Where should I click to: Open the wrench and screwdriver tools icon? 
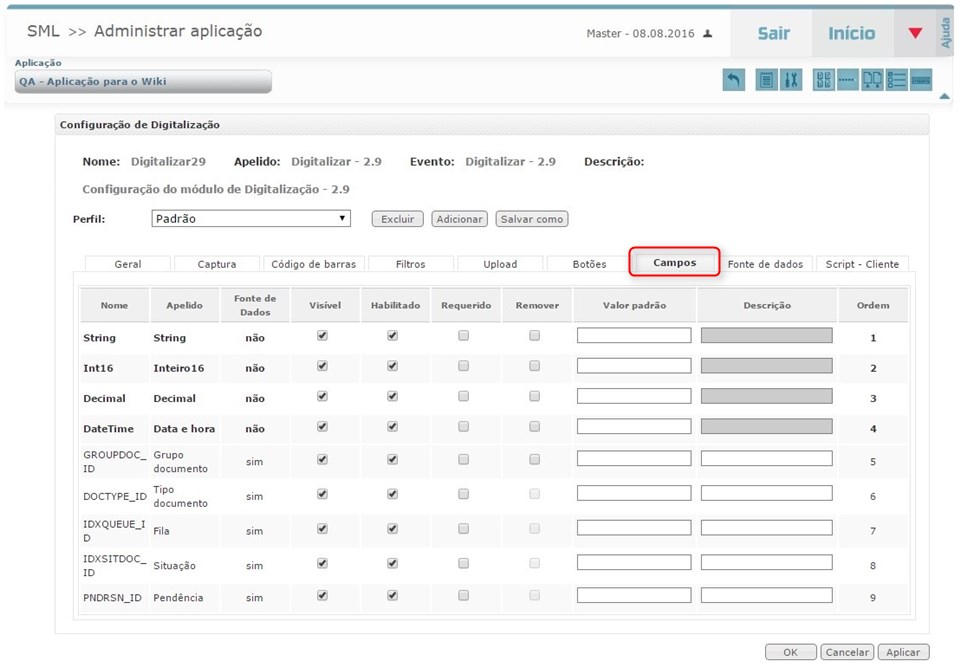pos(790,80)
